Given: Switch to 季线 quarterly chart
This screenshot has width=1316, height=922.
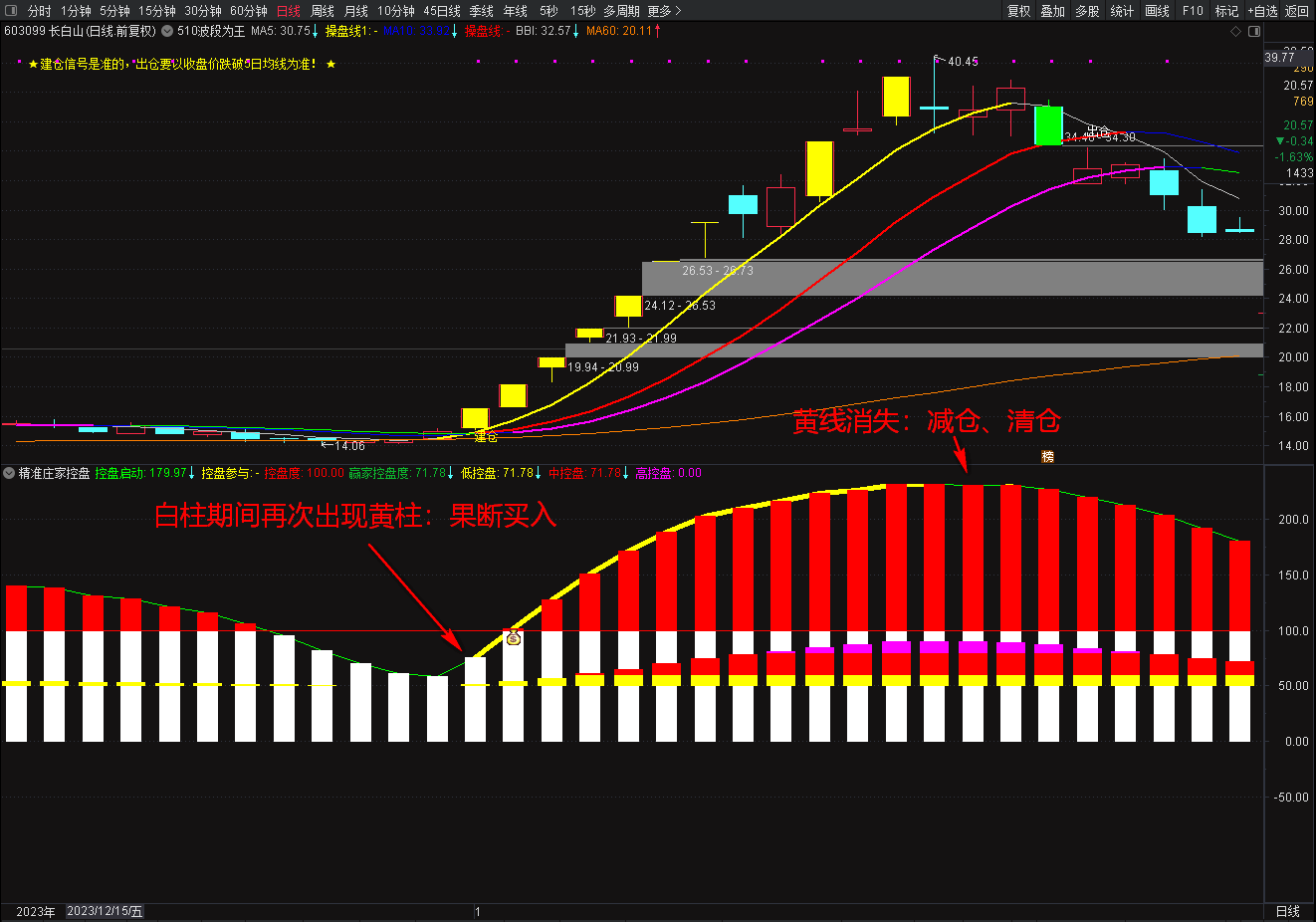Looking at the screenshot, I should coord(482,11).
